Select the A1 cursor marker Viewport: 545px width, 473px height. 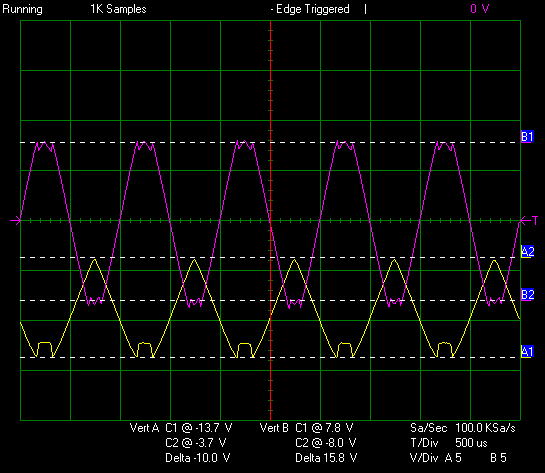(x=527, y=352)
